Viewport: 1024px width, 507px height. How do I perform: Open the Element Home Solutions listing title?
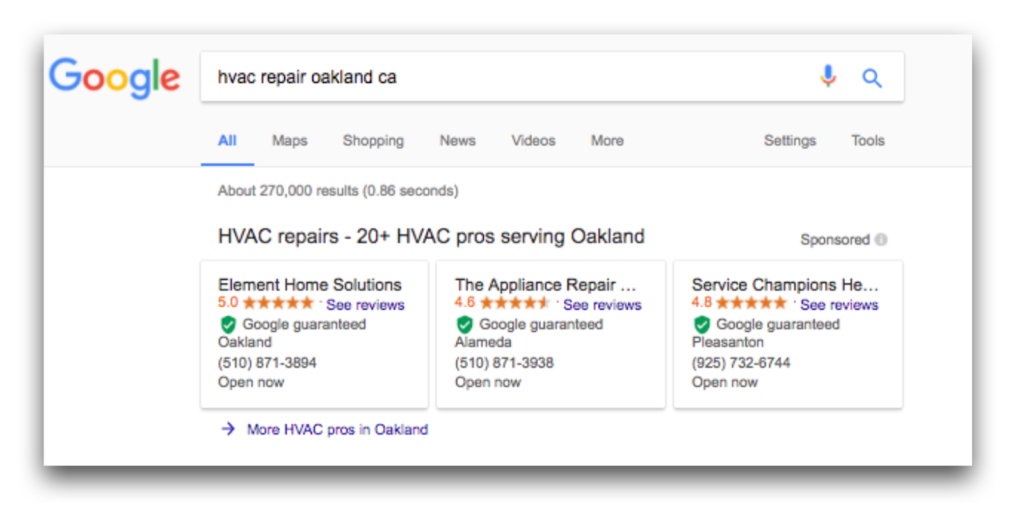click(310, 285)
